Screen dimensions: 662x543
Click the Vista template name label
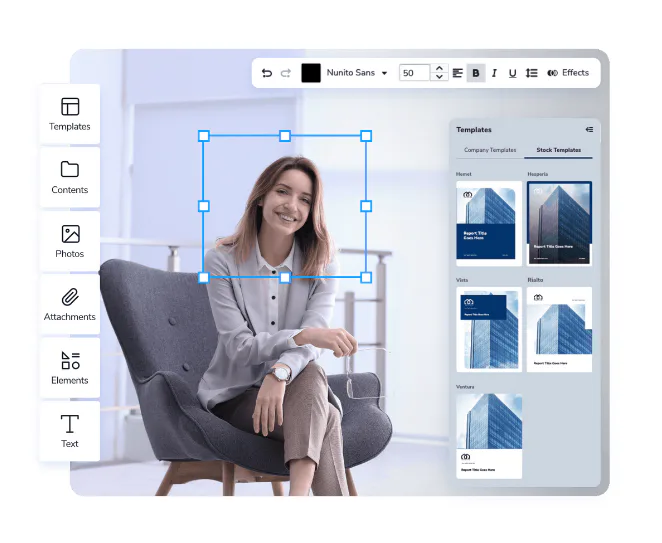pos(462,280)
